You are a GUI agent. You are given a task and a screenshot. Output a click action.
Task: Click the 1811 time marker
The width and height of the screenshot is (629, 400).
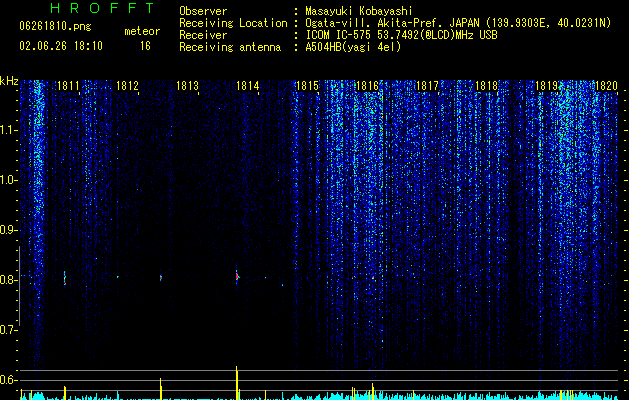(x=68, y=86)
